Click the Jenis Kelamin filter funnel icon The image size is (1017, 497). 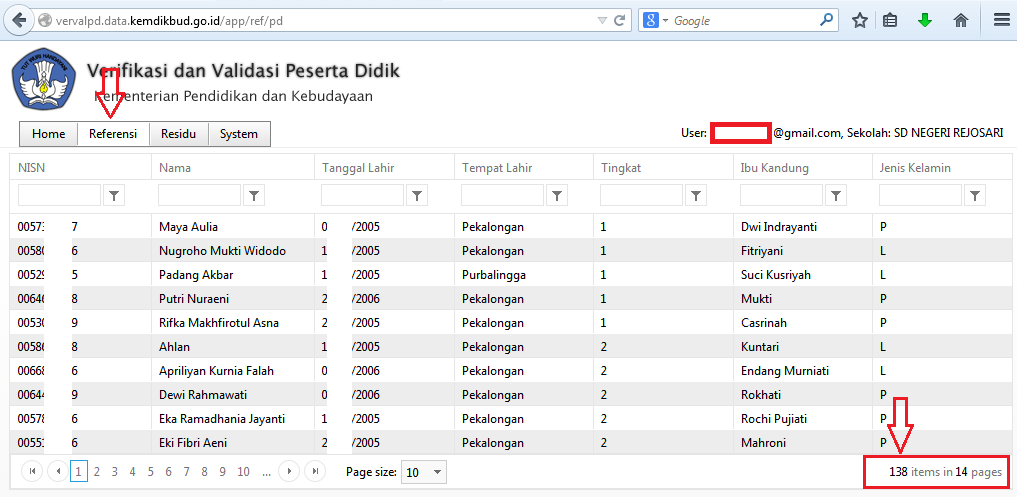coord(975,195)
